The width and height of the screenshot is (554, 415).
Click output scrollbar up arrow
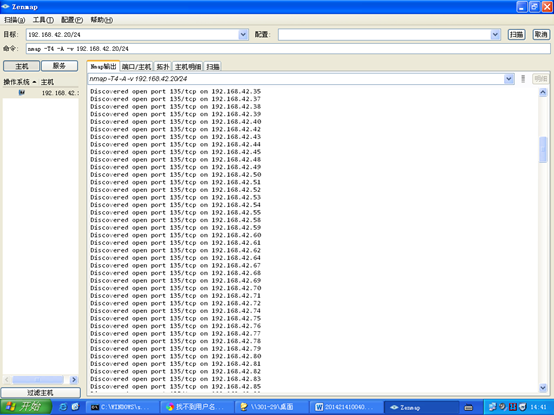tap(543, 92)
